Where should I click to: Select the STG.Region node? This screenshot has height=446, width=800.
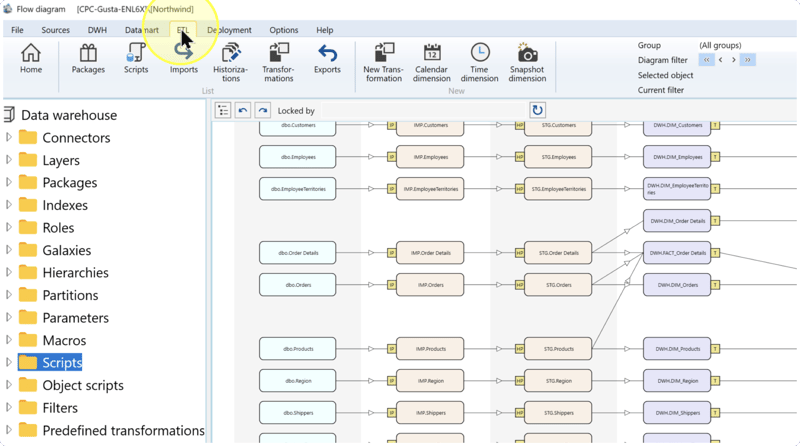click(558, 381)
